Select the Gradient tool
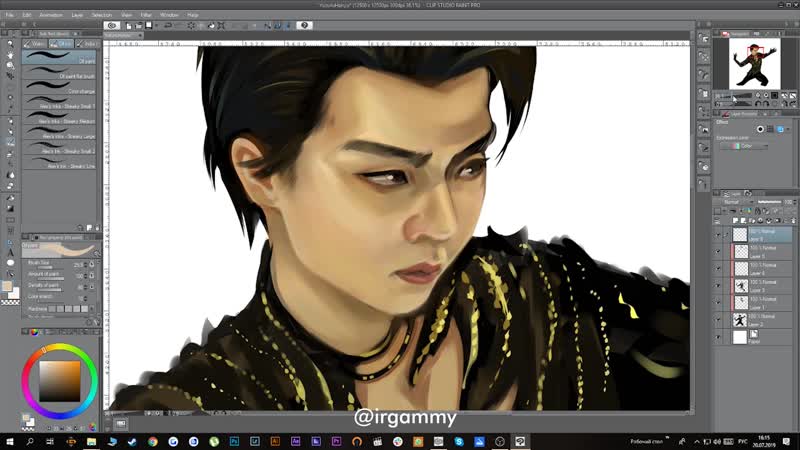The image size is (800, 450). point(10,208)
